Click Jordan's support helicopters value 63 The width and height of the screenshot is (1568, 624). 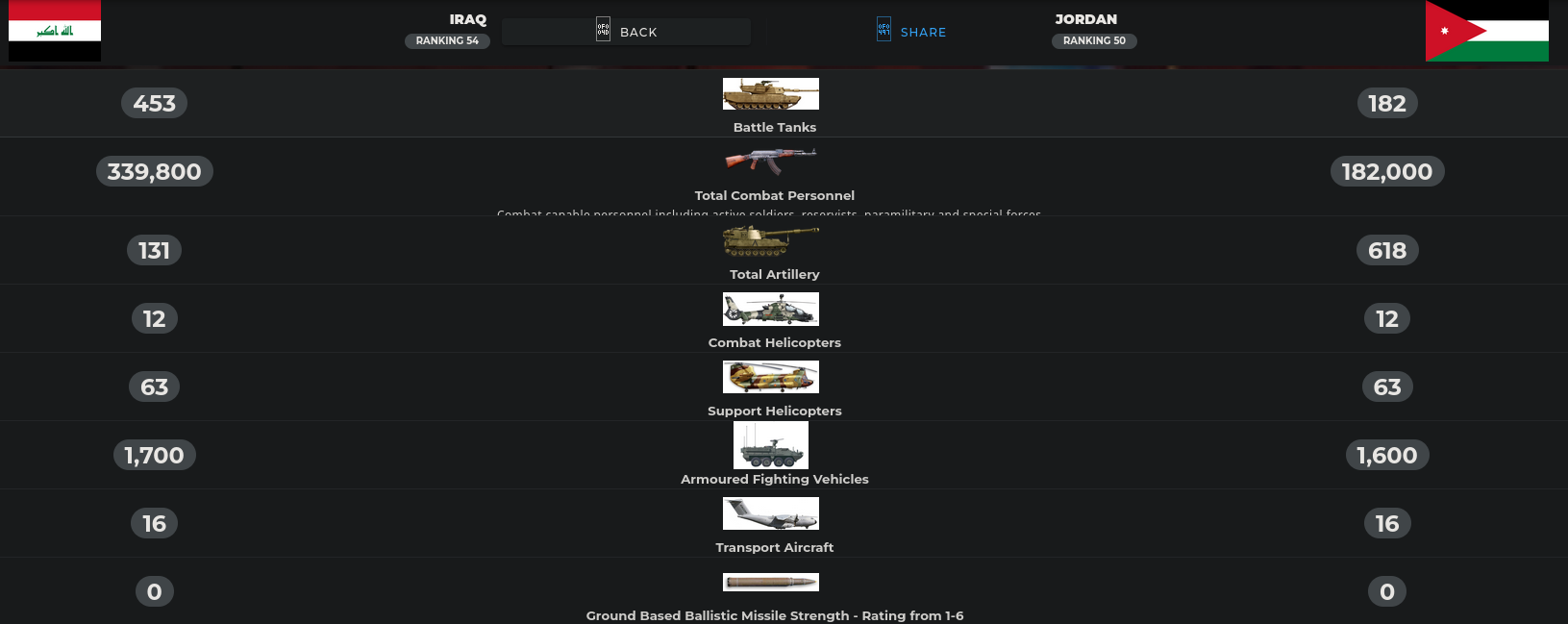click(1387, 387)
